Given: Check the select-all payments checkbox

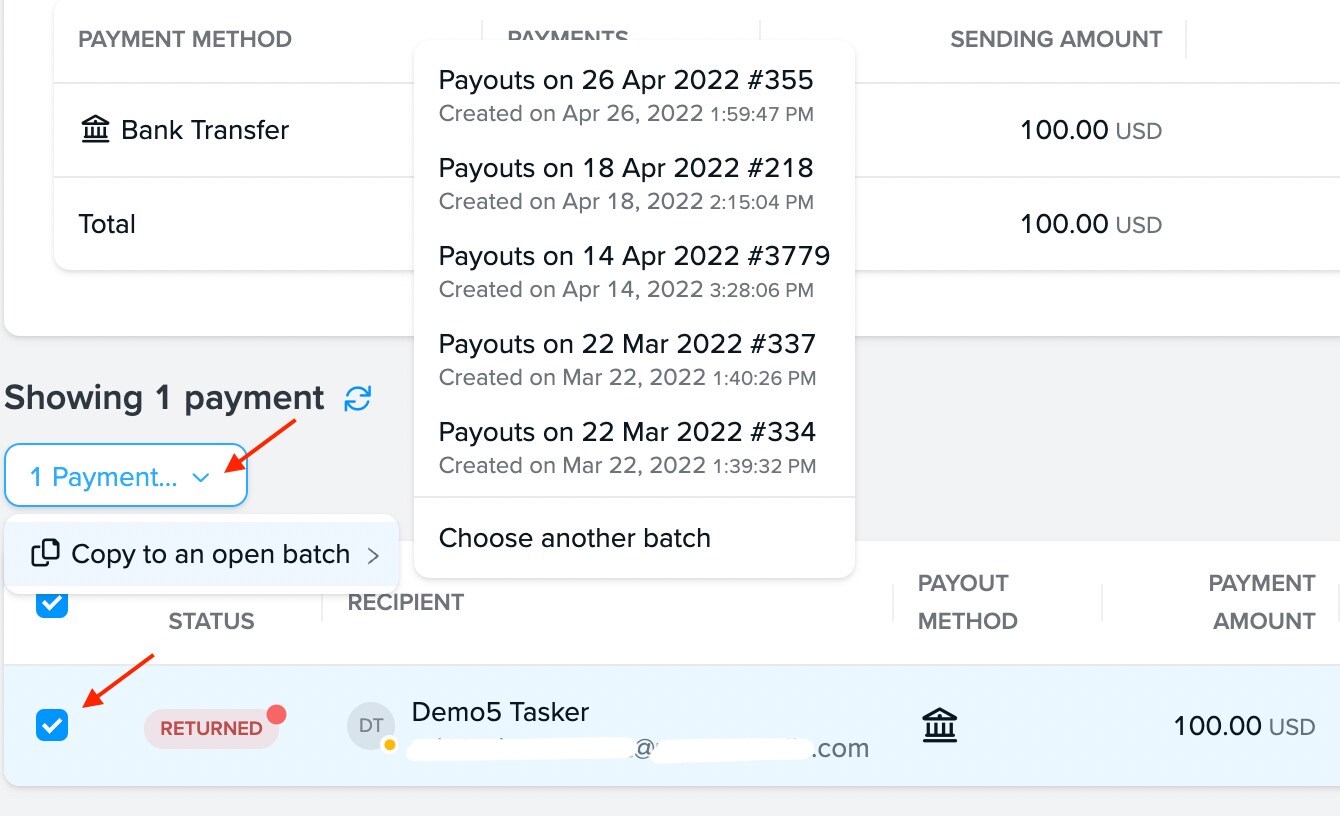Looking at the screenshot, I should 52,603.
